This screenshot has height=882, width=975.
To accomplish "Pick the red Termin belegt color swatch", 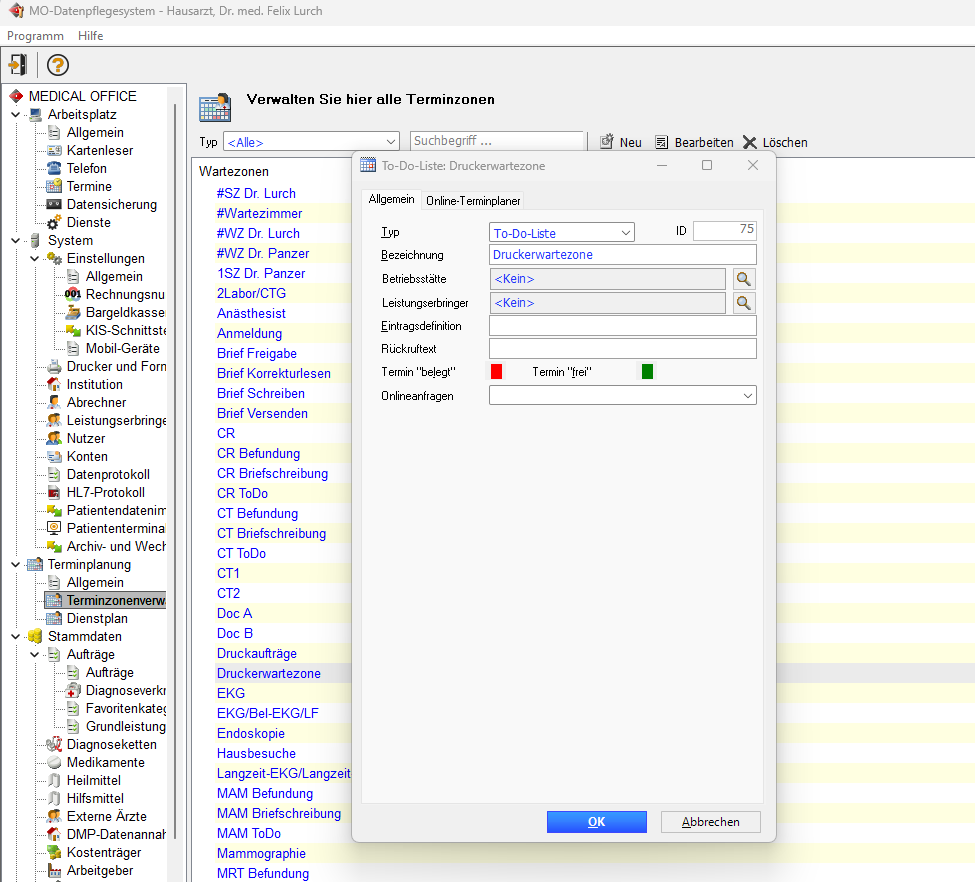I will (x=496, y=372).
